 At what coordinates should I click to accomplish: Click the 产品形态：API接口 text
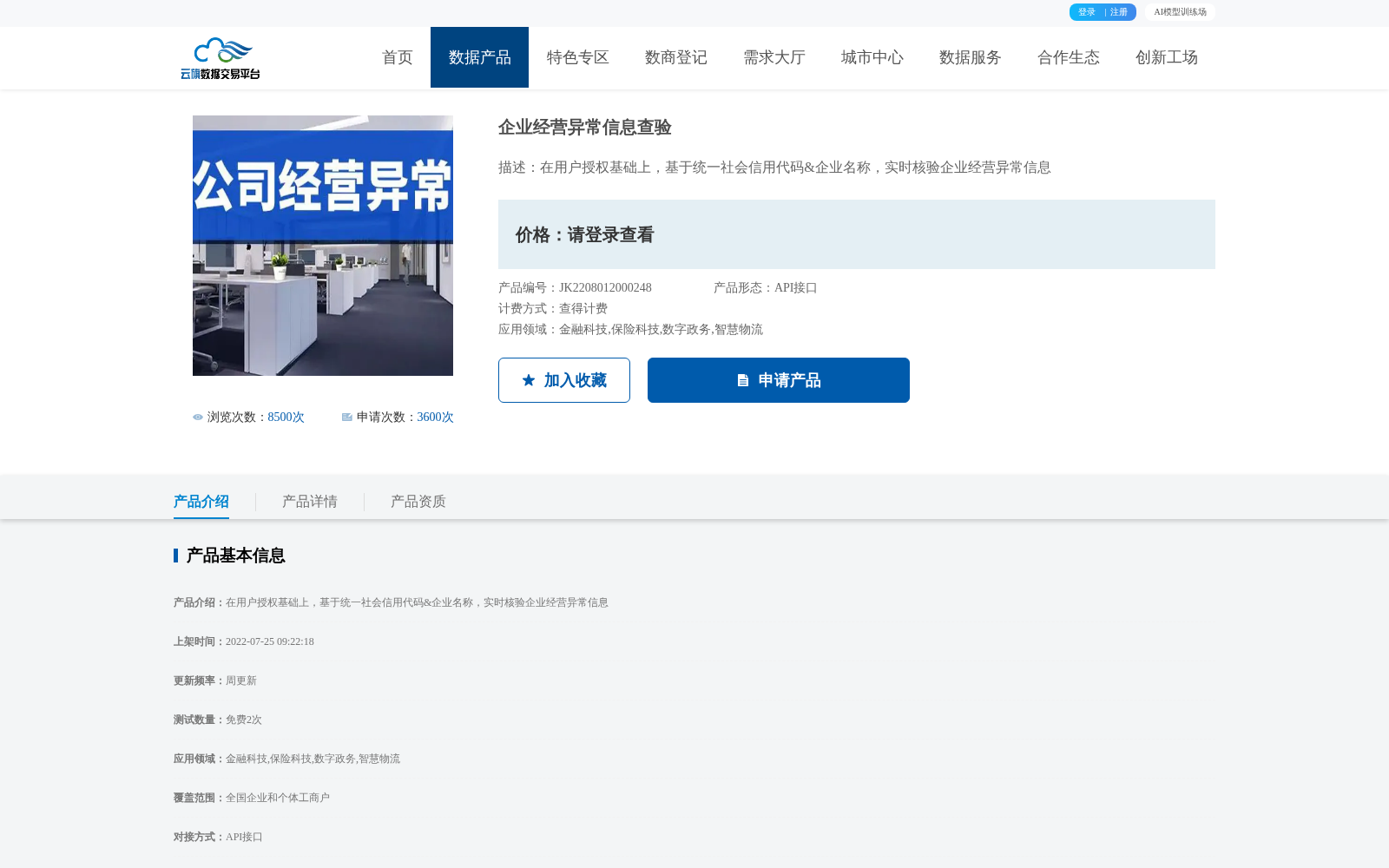766,288
